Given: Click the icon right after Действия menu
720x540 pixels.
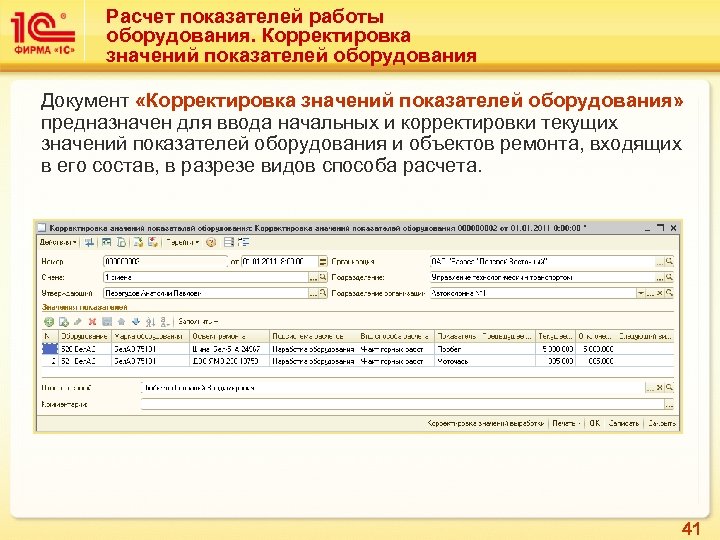Looking at the screenshot, I should (x=89, y=242).
